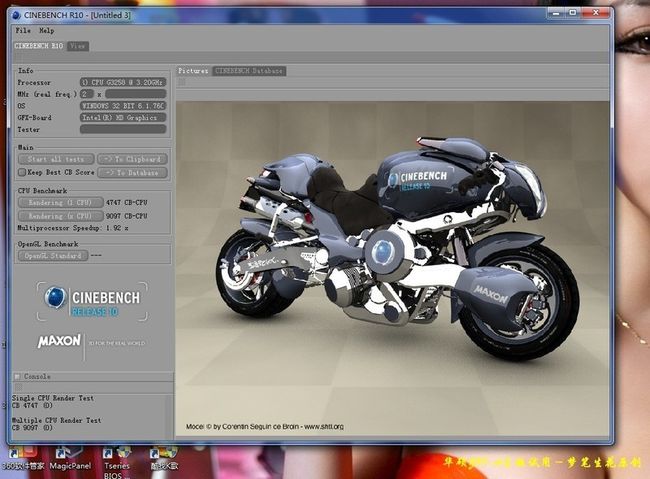Click the CINEBENCH title bar app icon
Image resolution: width=650 pixels, height=479 pixels.
click(x=17, y=15)
